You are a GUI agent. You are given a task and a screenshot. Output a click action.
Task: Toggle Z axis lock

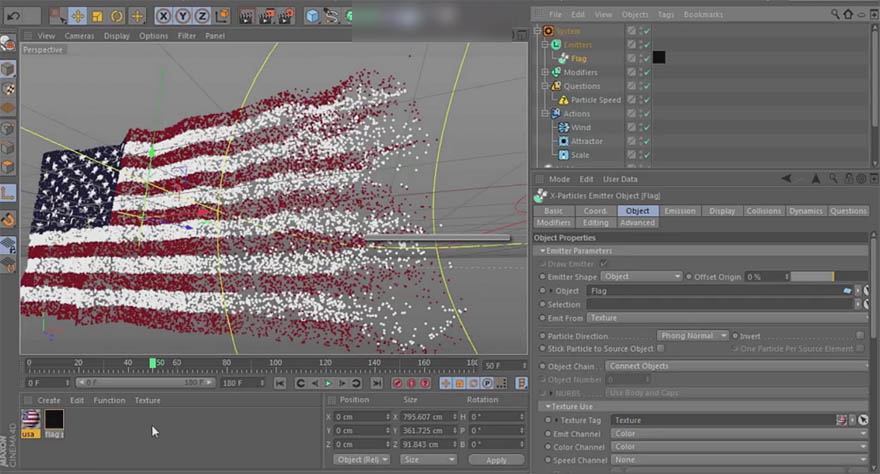202,16
